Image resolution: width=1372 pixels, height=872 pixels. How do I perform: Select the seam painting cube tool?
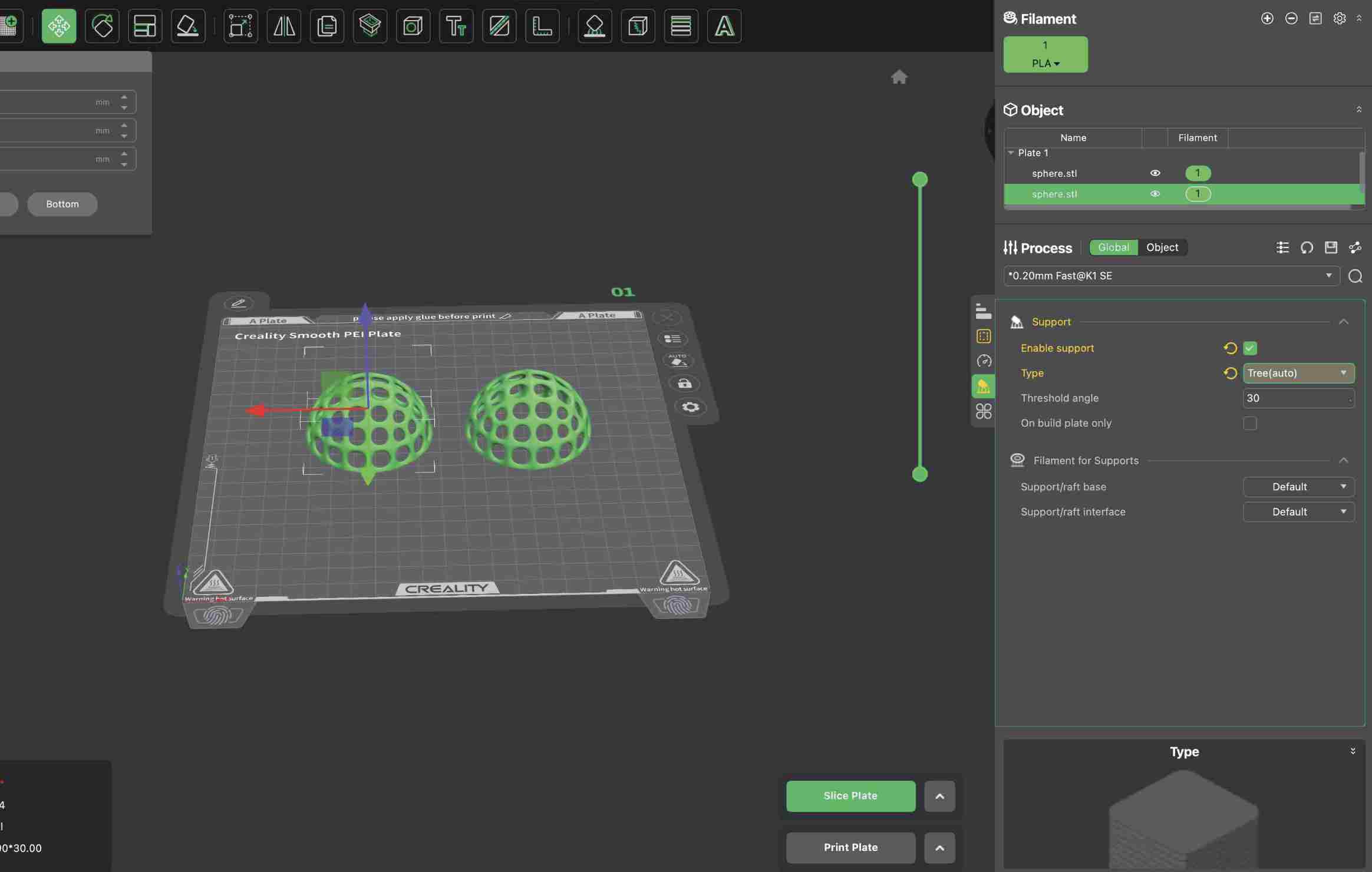point(638,25)
